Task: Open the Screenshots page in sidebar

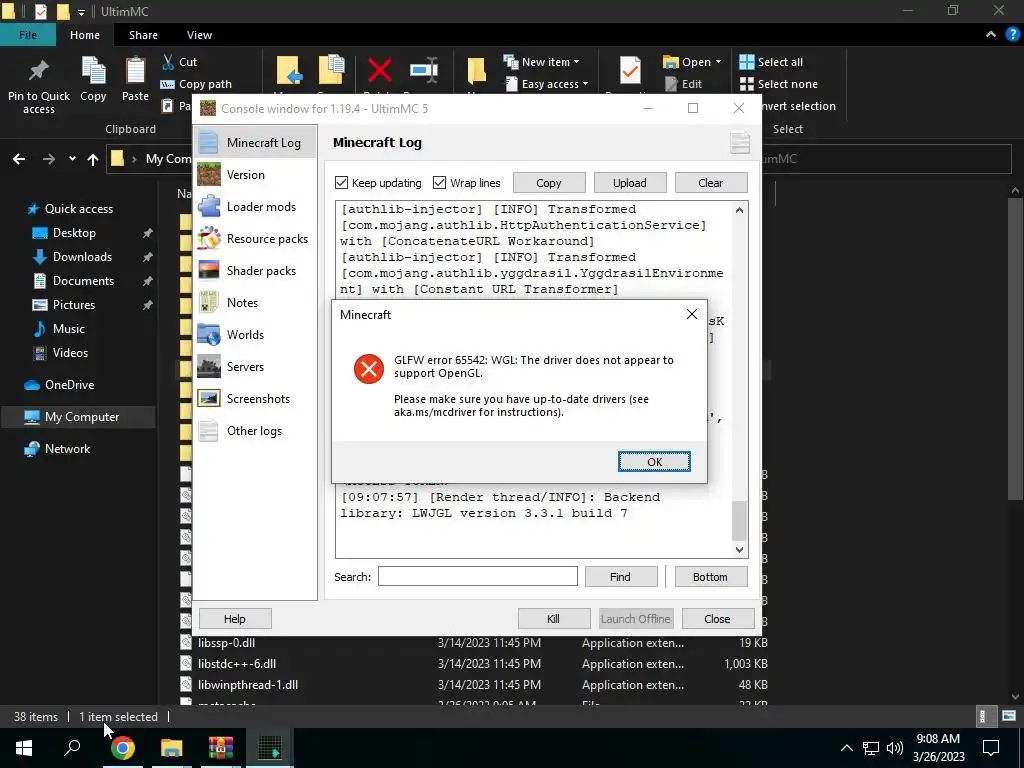Action: pos(255,398)
